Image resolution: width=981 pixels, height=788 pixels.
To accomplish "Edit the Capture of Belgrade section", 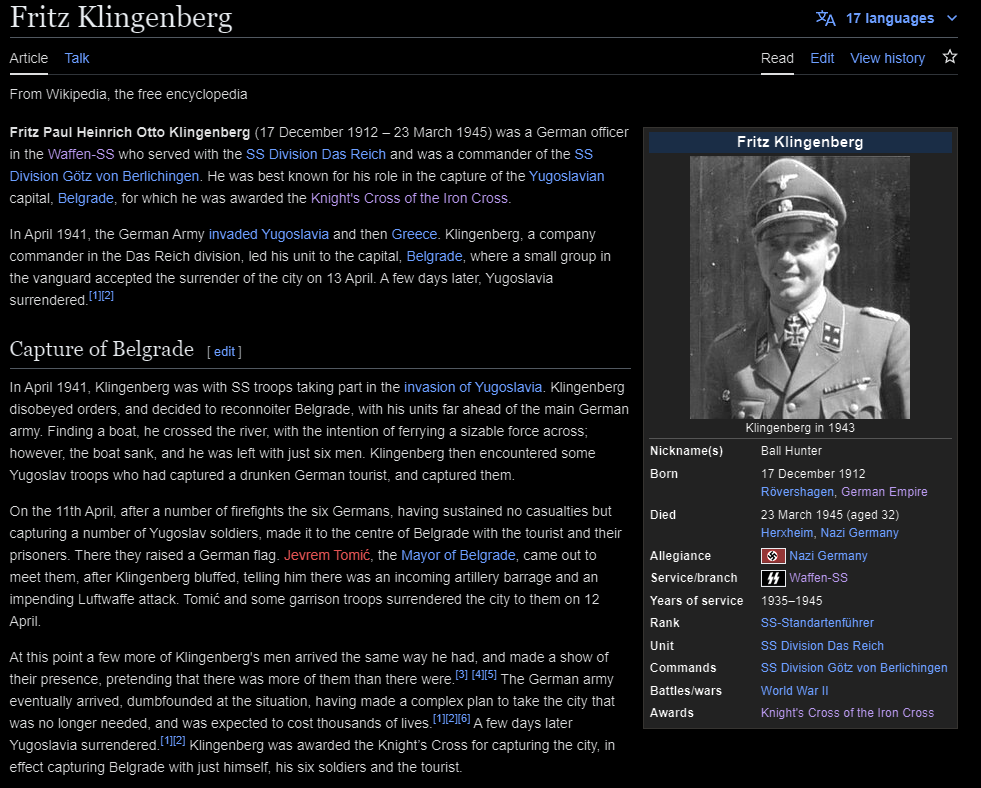I will tap(224, 351).
